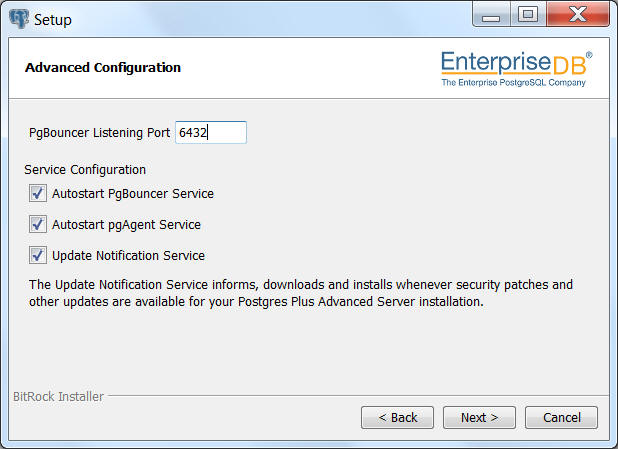
Task: Click The Enterprise PostgreSQL Company tagline
Action: click(x=513, y=82)
